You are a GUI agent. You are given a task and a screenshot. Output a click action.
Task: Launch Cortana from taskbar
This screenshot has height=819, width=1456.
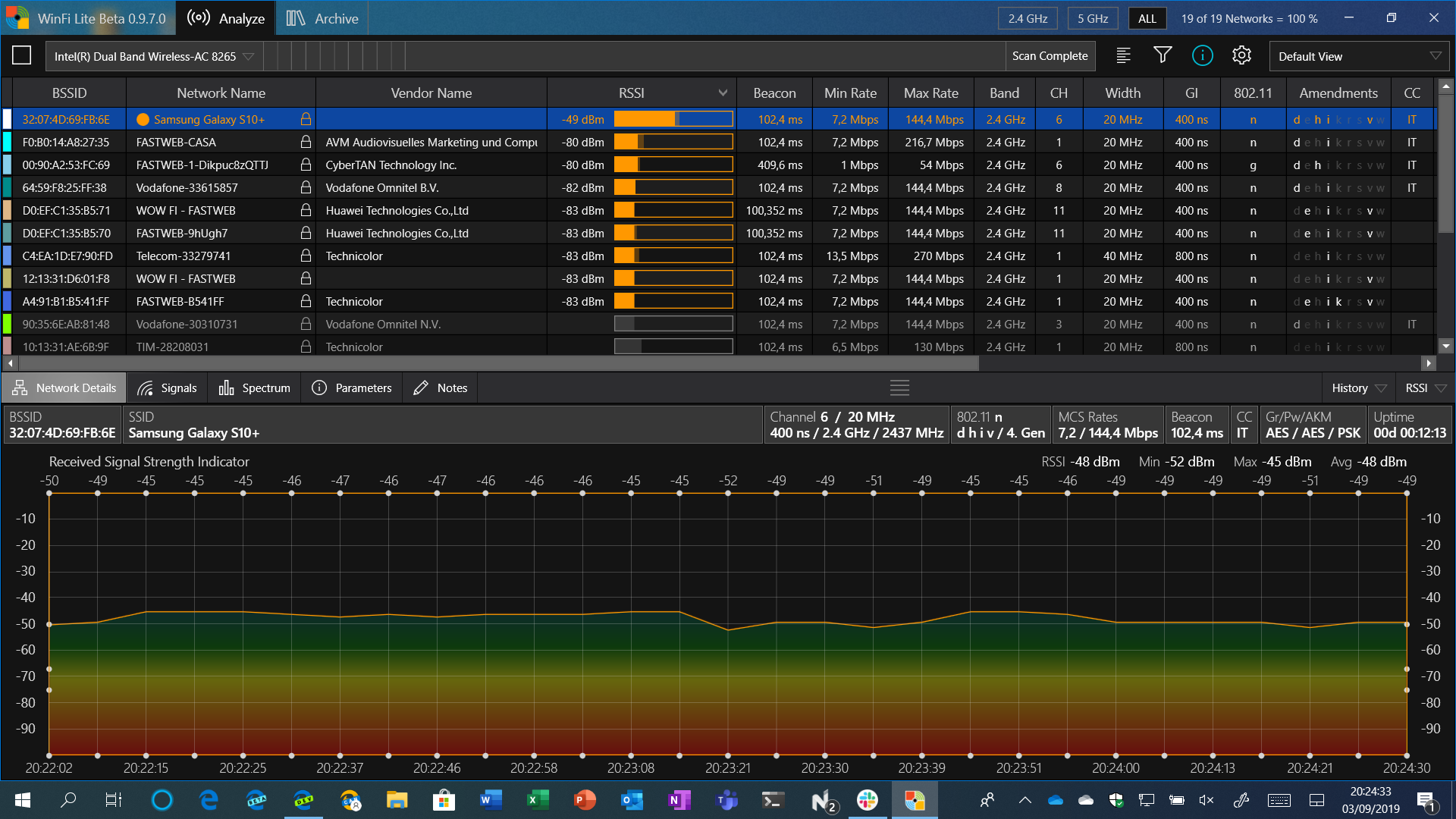(x=162, y=800)
